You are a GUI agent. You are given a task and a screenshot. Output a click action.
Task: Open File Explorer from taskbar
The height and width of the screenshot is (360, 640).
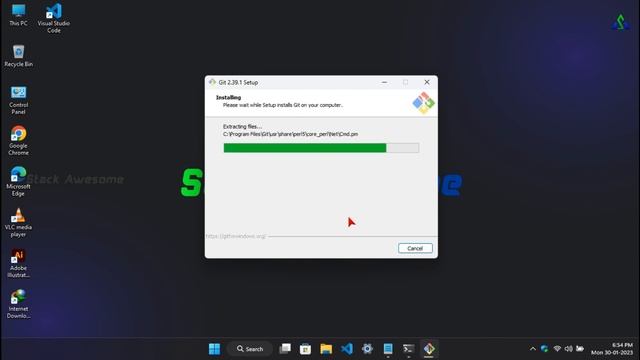pyautogui.click(x=326, y=349)
